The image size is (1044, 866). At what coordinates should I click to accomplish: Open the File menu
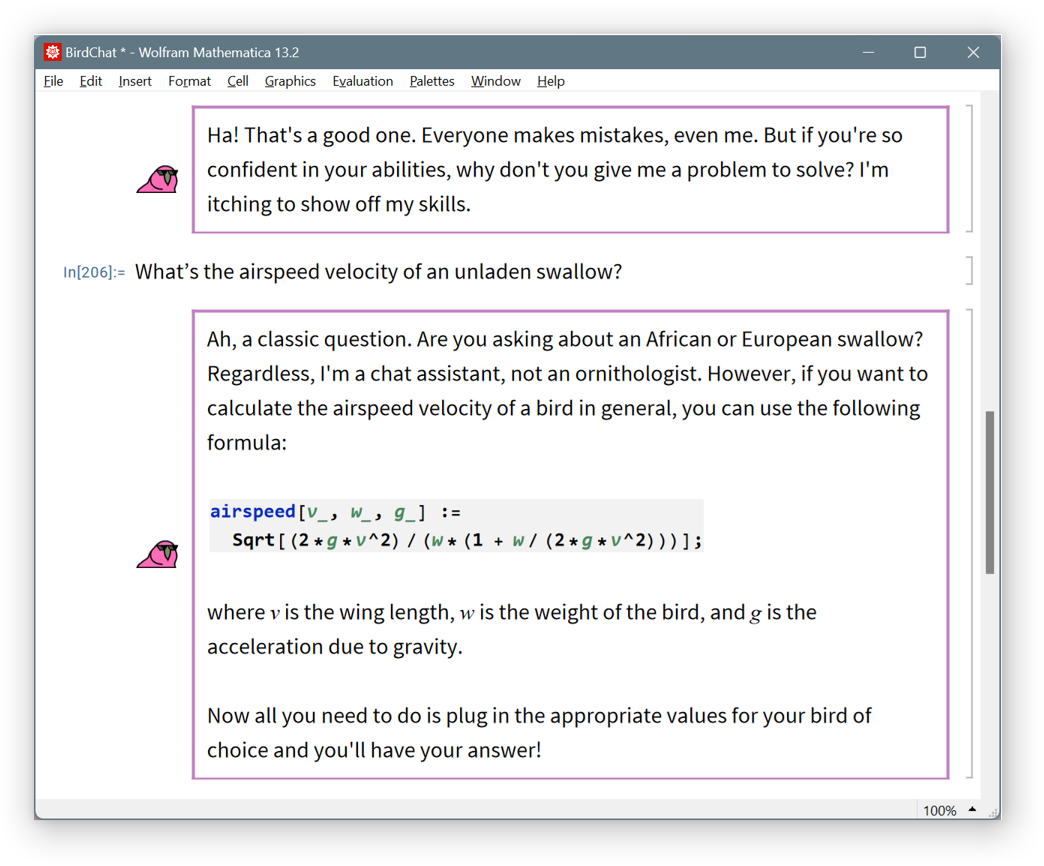[53, 81]
